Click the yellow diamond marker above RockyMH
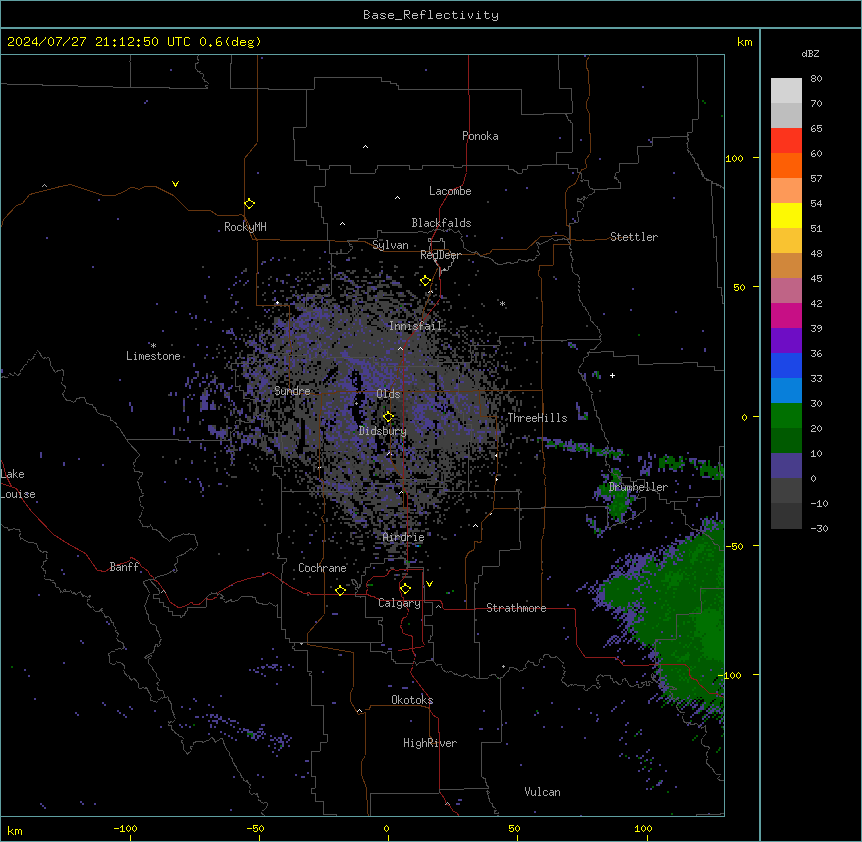Image resolution: width=862 pixels, height=842 pixels. [x=249, y=203]
